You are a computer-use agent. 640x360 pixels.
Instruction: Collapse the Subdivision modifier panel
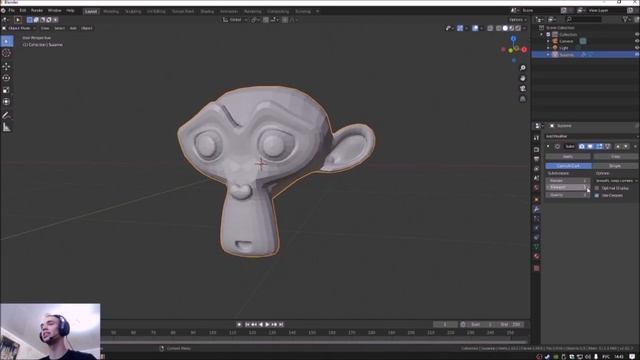[548, 146]
